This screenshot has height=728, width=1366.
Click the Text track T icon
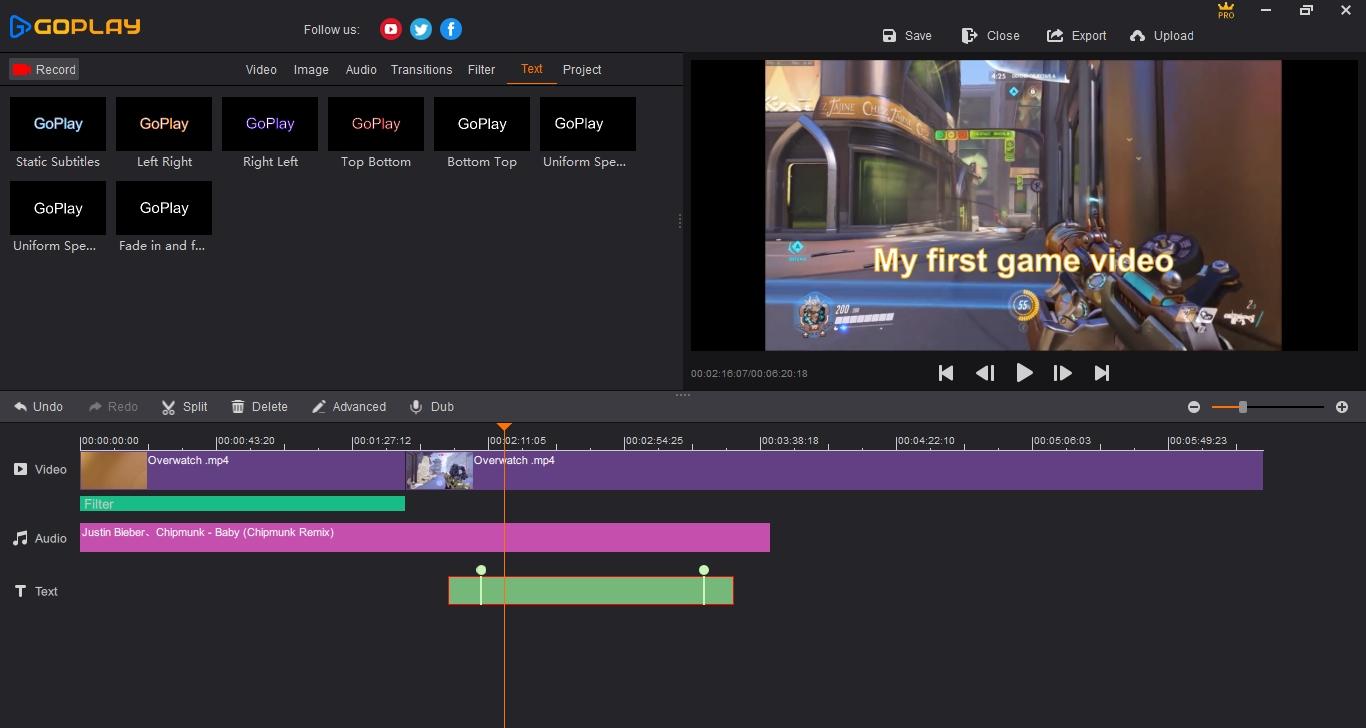pos(20,591)
